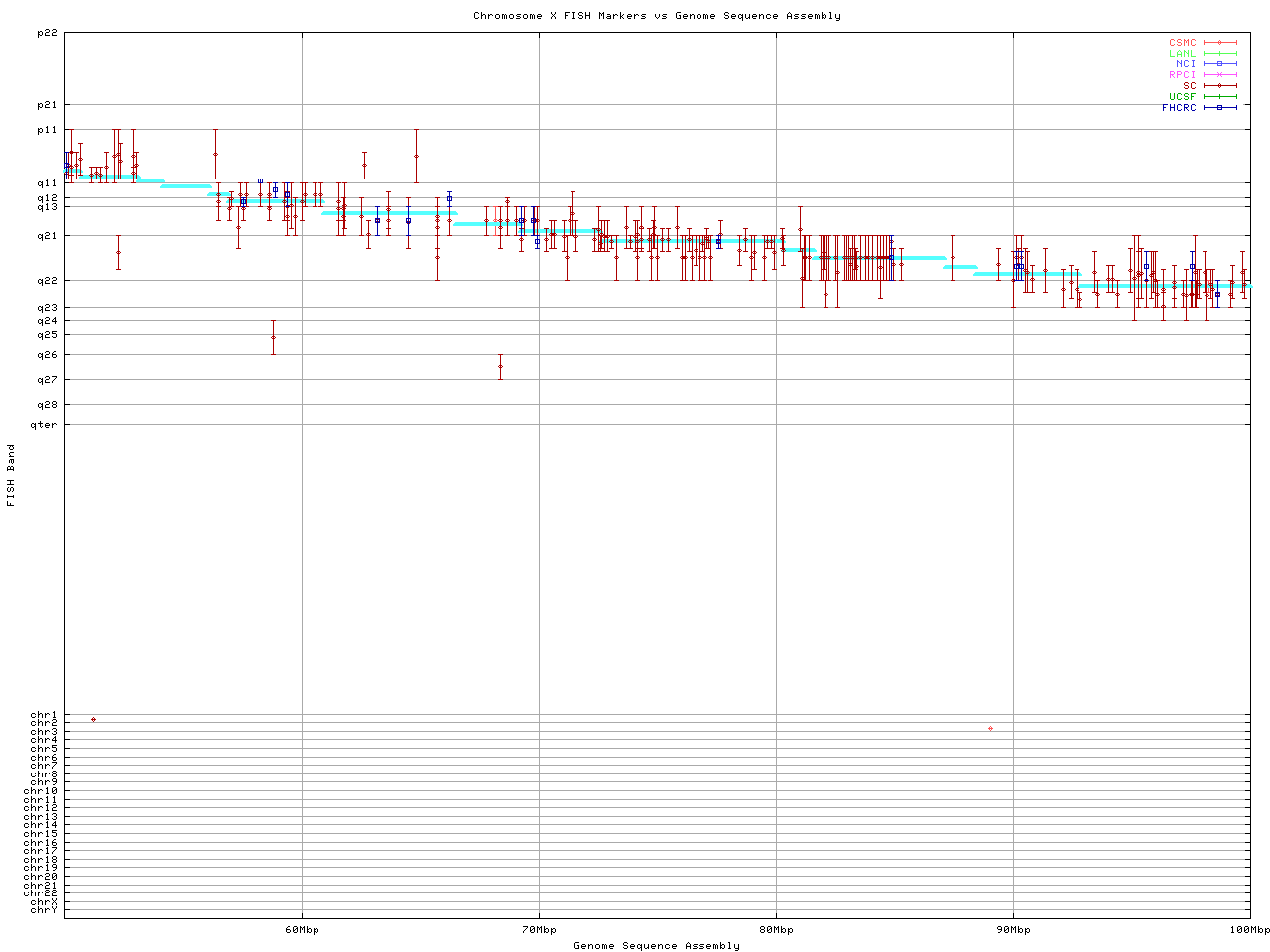
Task: Click the chart title text
Action: (657, 16)
